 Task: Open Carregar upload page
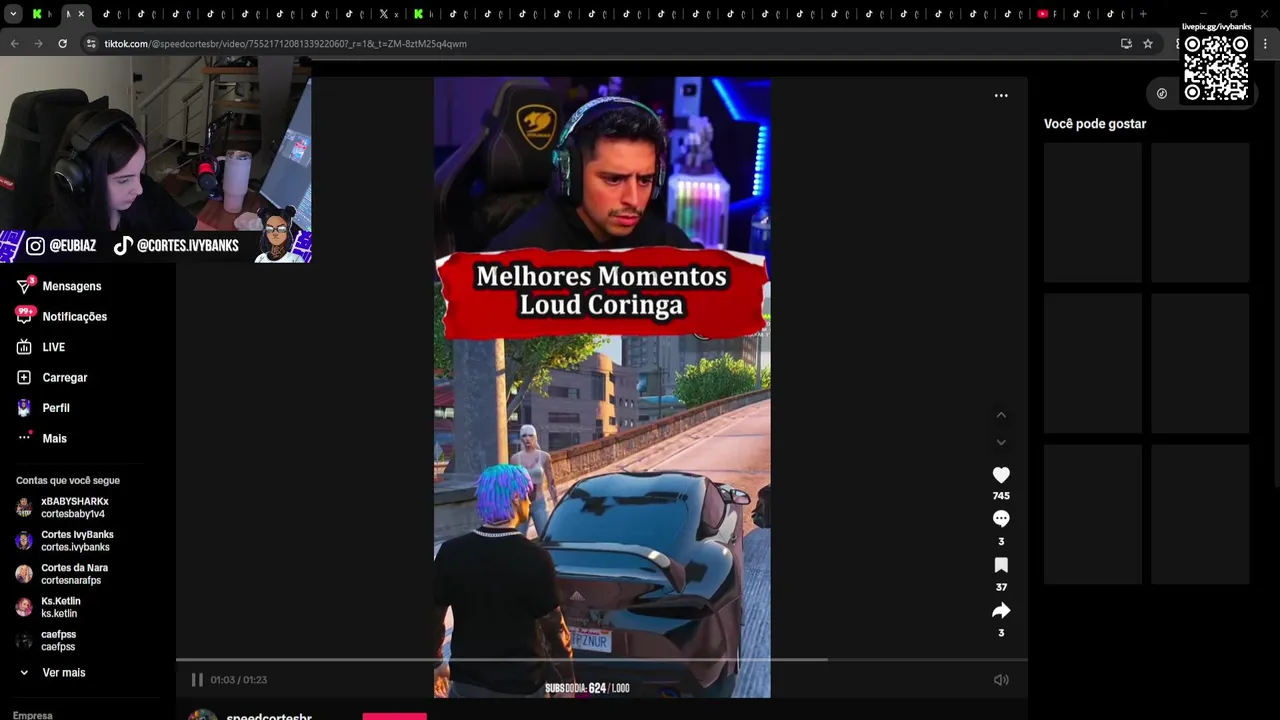tap(53, 378)
